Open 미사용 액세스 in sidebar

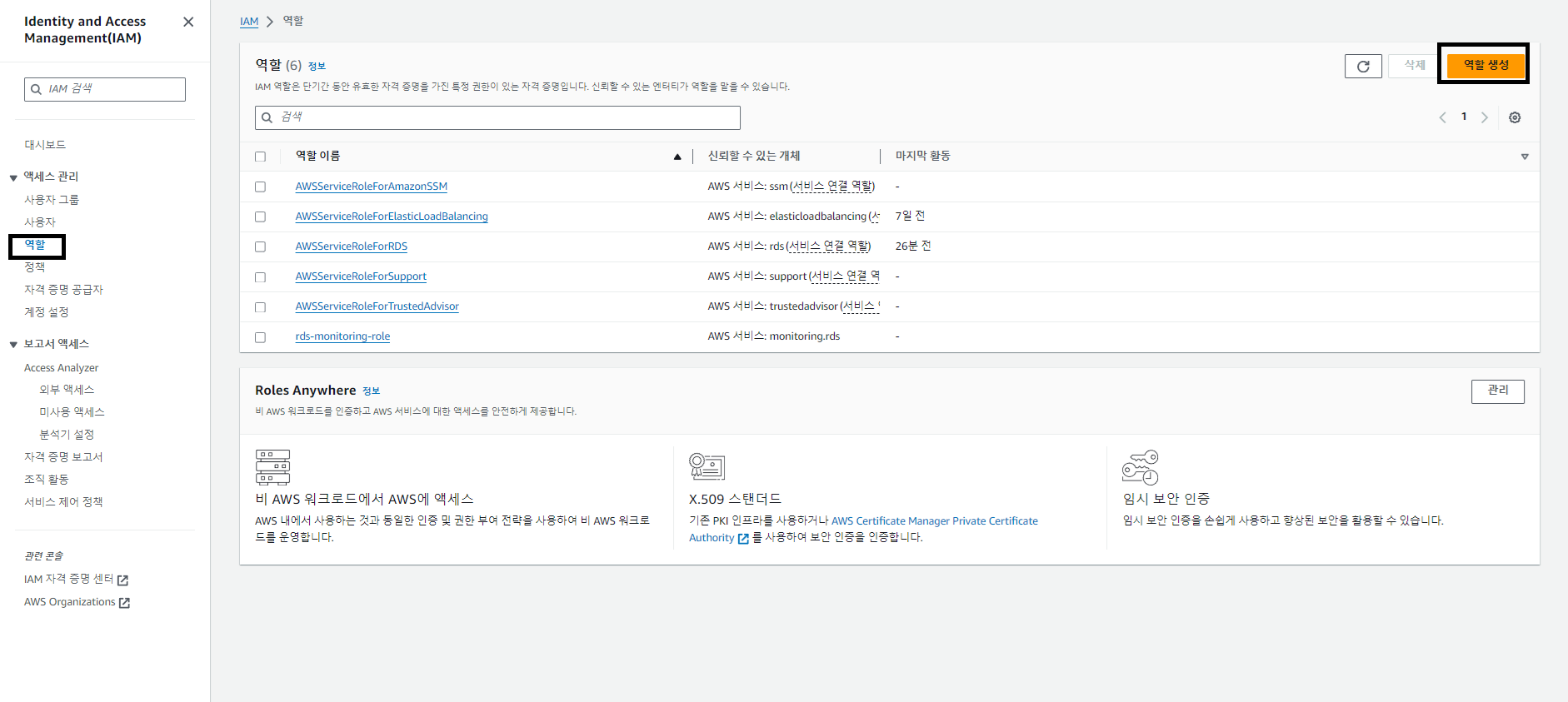click(x=72, y=412)
